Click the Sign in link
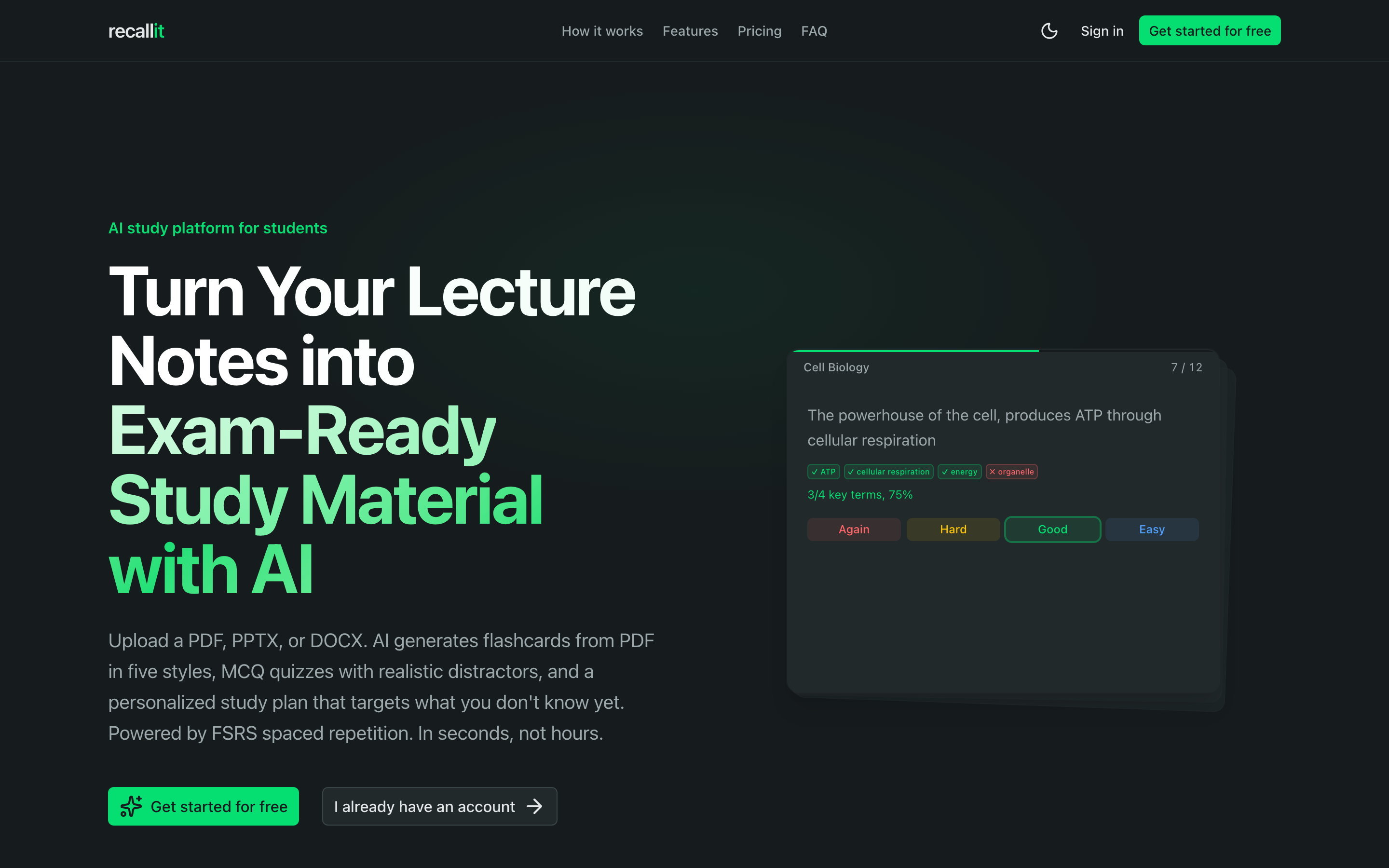Viewport: 1389px width, 868px height. (1102, 31)
